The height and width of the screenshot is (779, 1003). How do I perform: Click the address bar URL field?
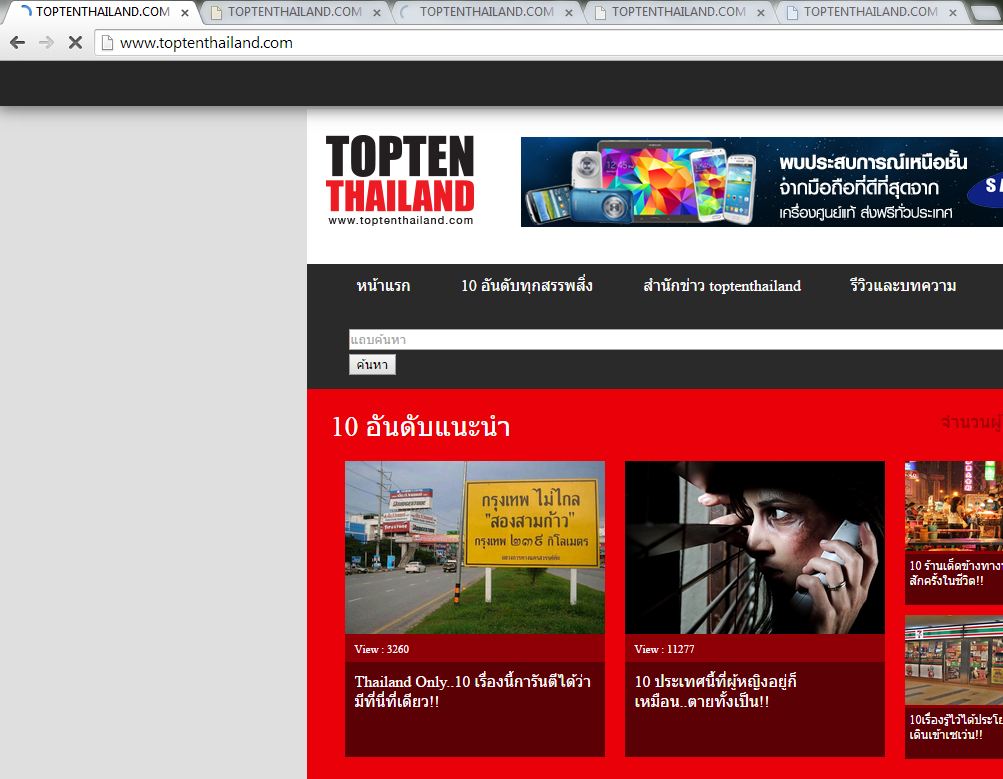[x=500, y=43]
